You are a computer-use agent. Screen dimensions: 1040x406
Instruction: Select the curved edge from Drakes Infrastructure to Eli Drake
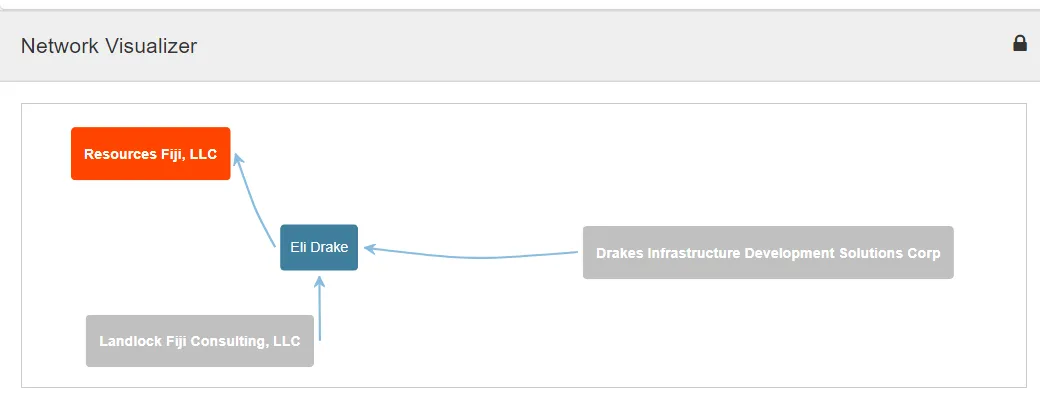[480, 258]
